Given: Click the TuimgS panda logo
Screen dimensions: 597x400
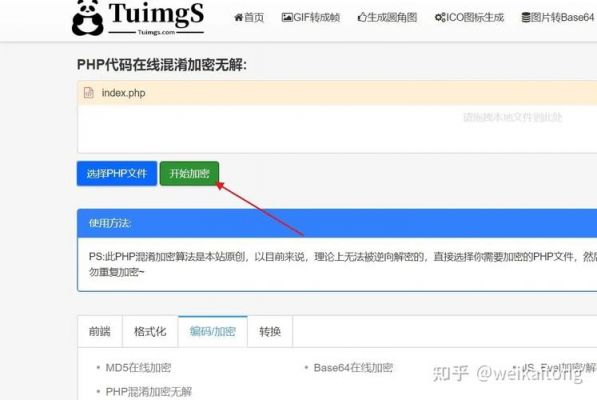Looking at the screenshot, I should pyautogui.click(x=138, y=18).
